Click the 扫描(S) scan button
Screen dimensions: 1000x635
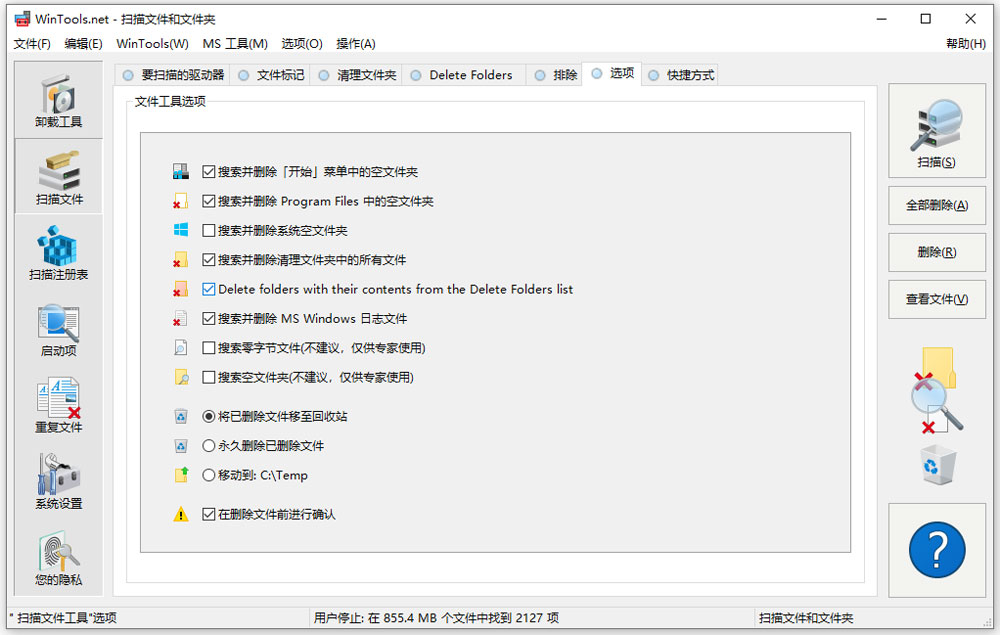[936, 131]
